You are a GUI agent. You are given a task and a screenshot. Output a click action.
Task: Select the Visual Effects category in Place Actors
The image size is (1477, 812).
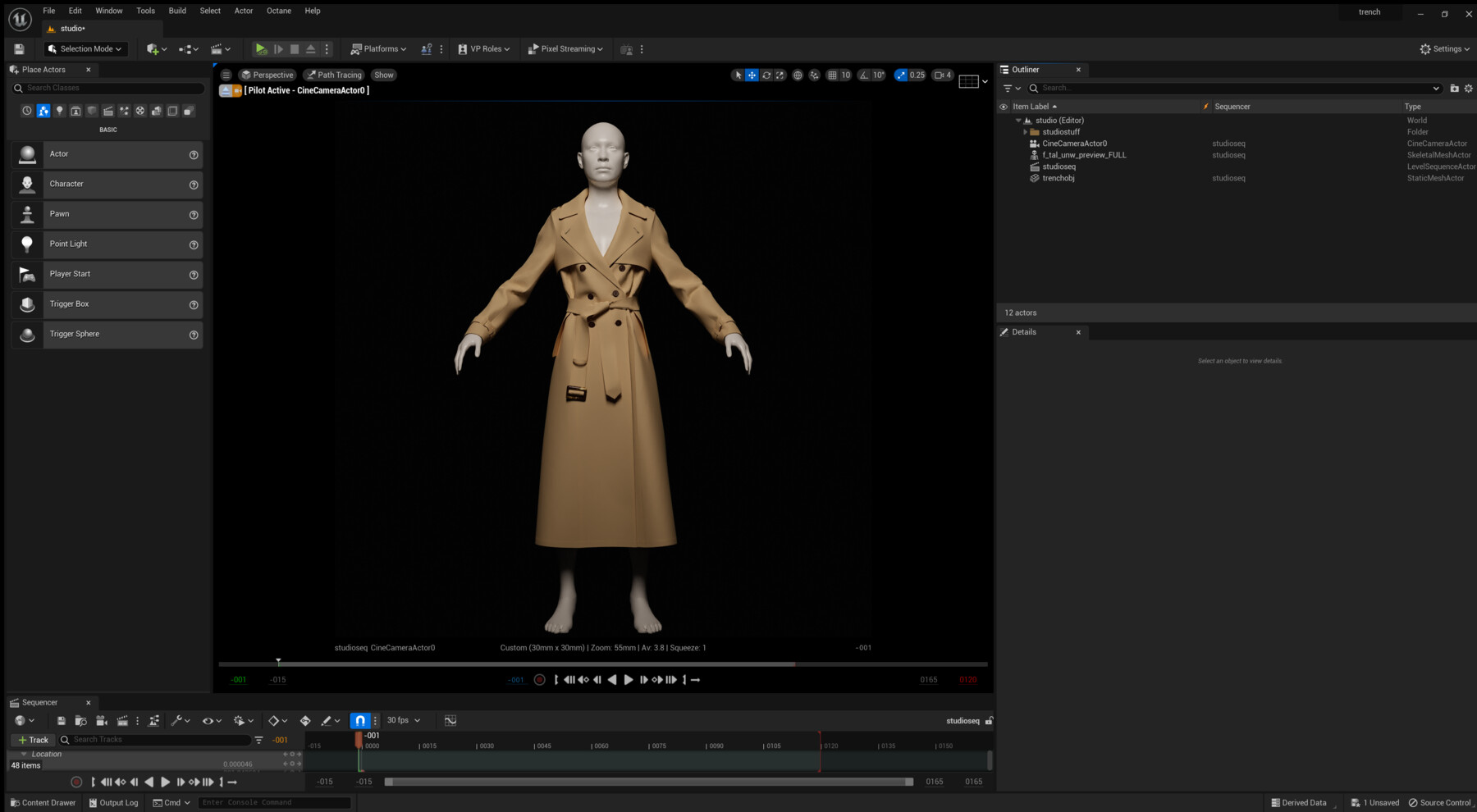(124, 111)
